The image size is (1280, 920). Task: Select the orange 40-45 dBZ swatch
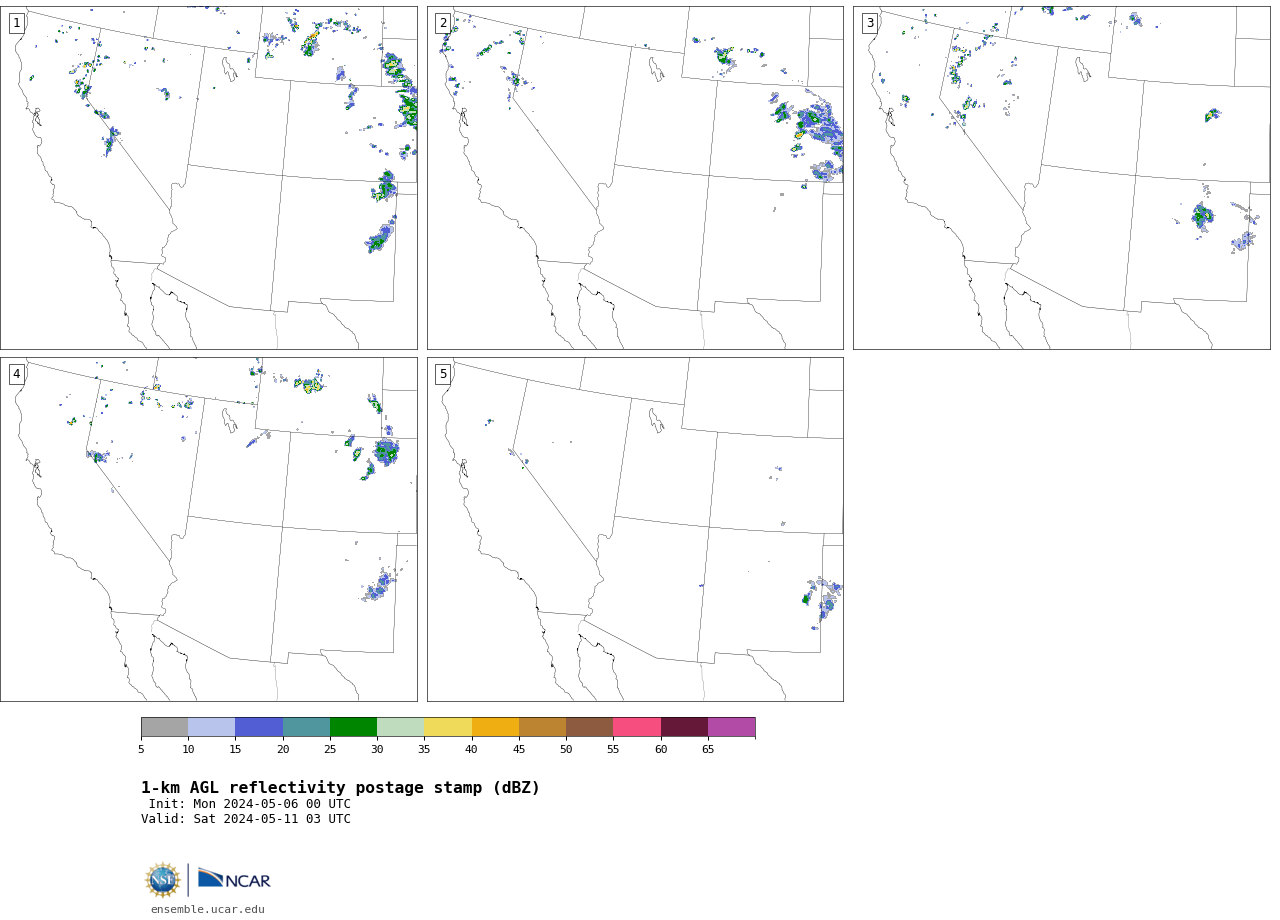(495, 727)
